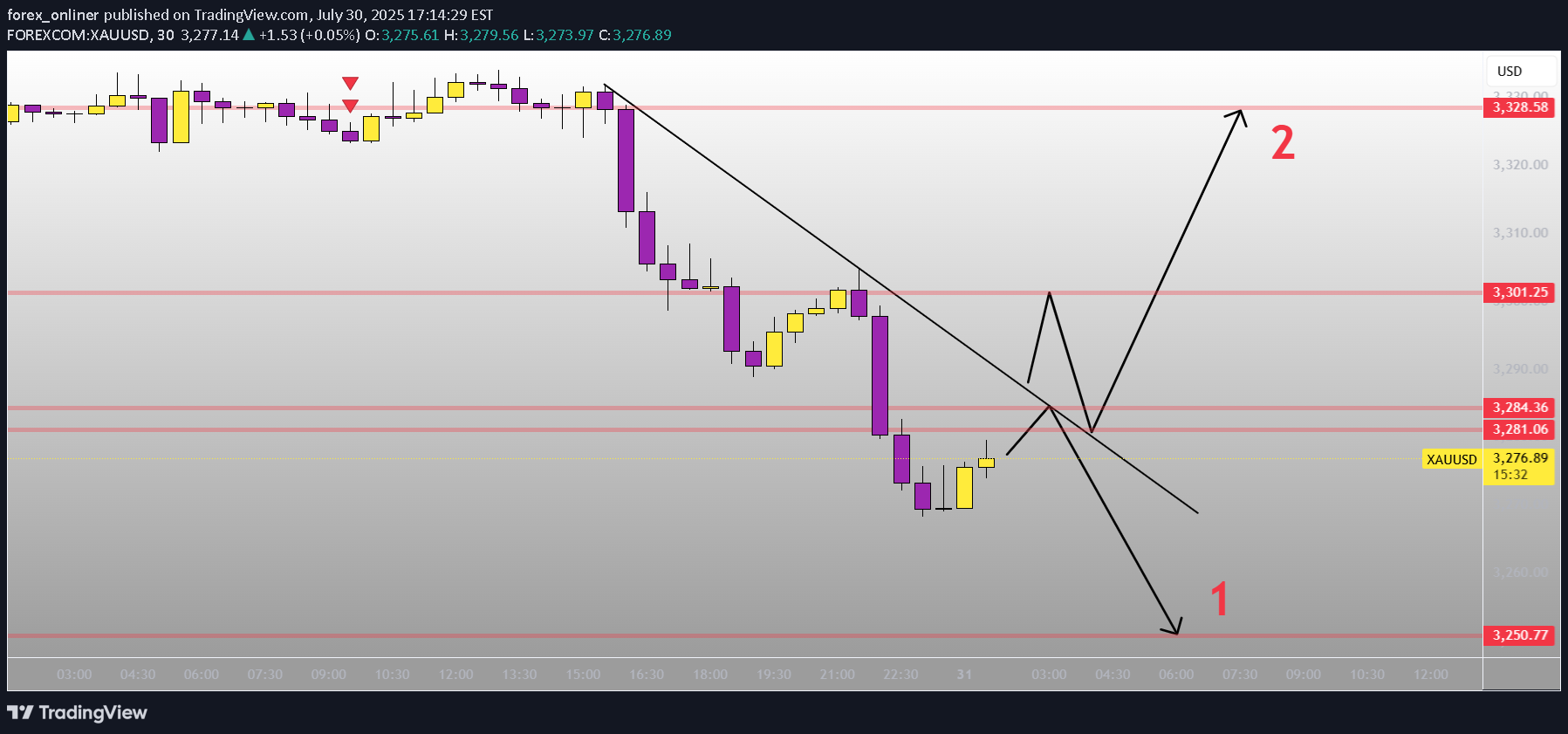Click the 15:00 time axis label
This screenshot has width=1568, height=734.
(583, 675)
